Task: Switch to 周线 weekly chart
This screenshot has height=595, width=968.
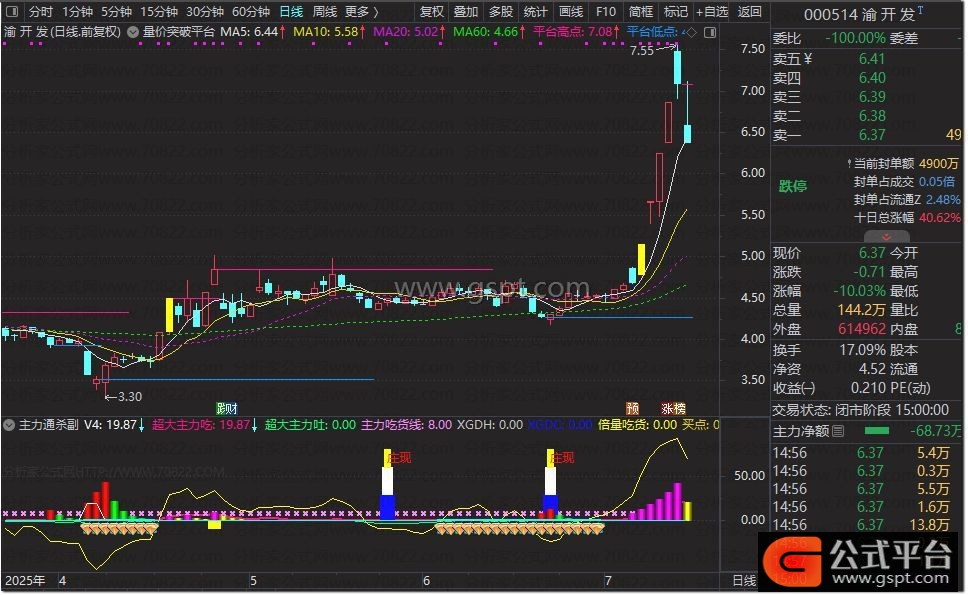Action: click(325, 12)
